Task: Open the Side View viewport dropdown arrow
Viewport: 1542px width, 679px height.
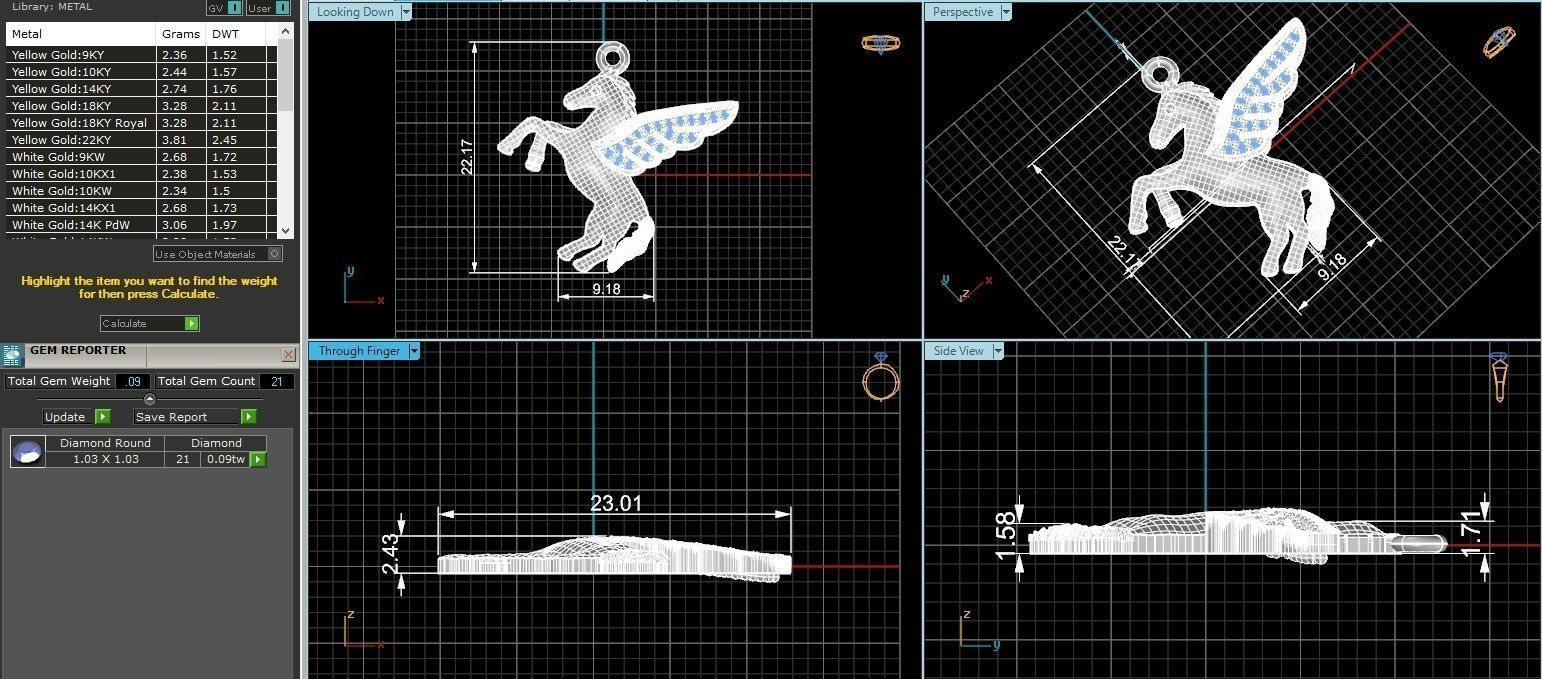Action: [x=997, y=351]
